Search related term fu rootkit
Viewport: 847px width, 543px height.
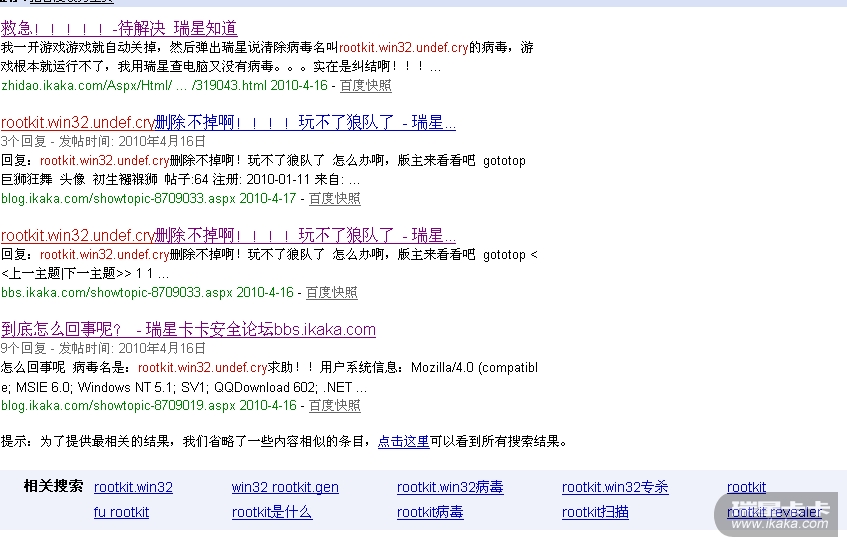point(122,512)
